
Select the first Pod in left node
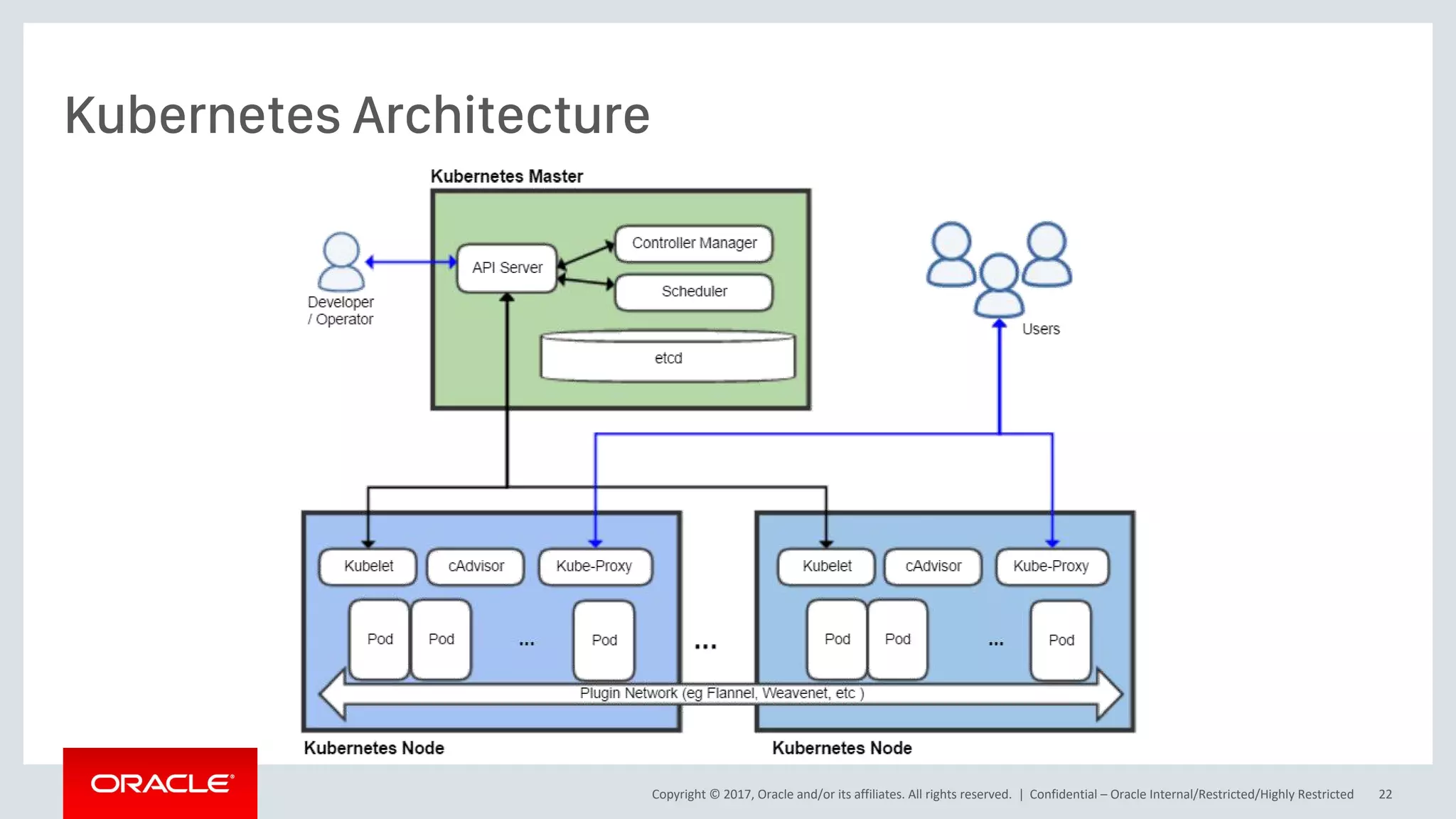(380, 639)
